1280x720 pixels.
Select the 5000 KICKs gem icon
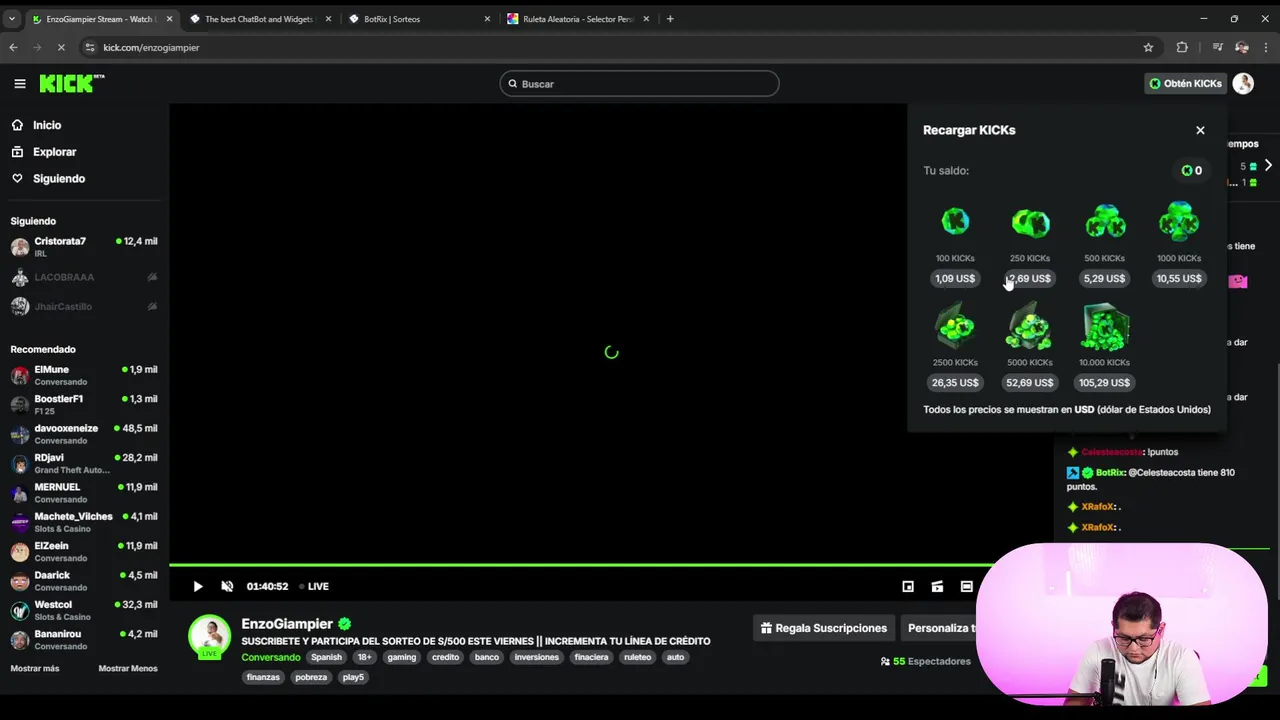1029,327
